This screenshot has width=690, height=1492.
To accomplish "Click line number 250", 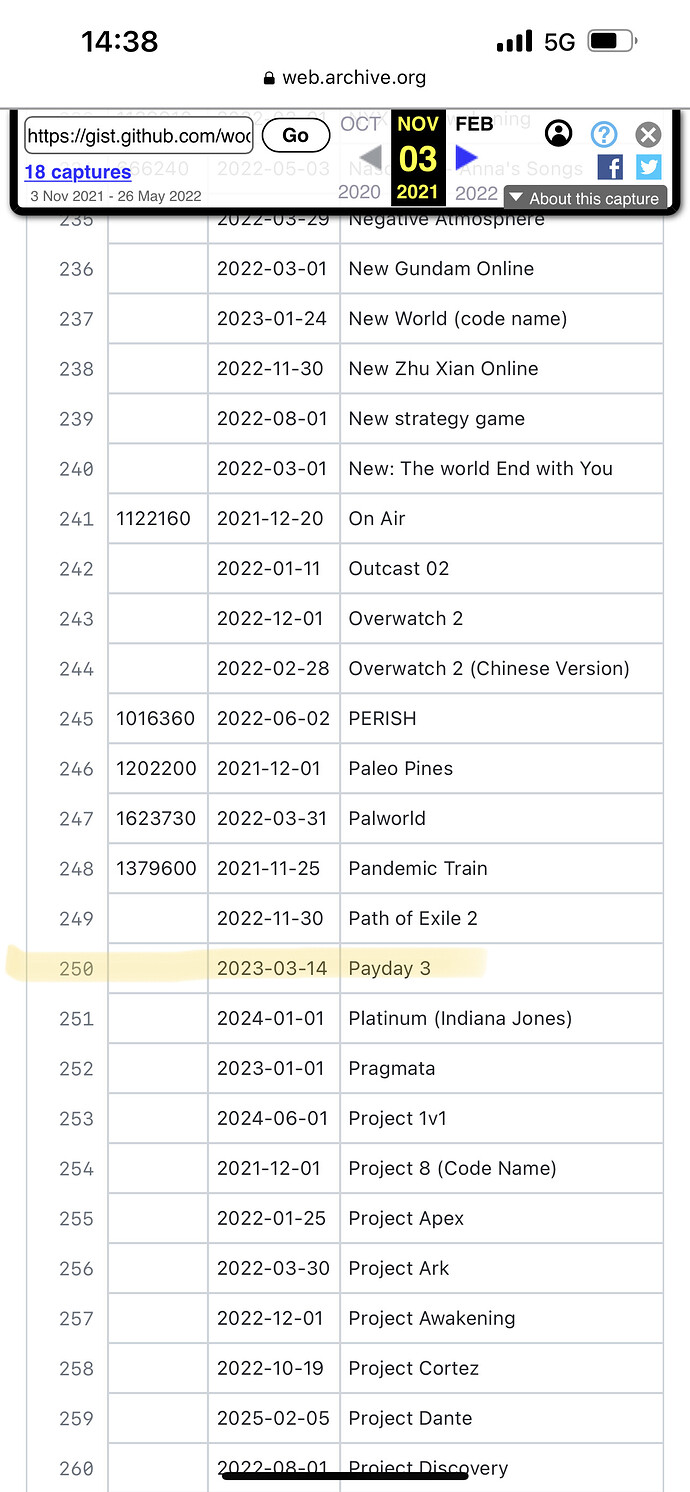I will click(x=76, y=968).
